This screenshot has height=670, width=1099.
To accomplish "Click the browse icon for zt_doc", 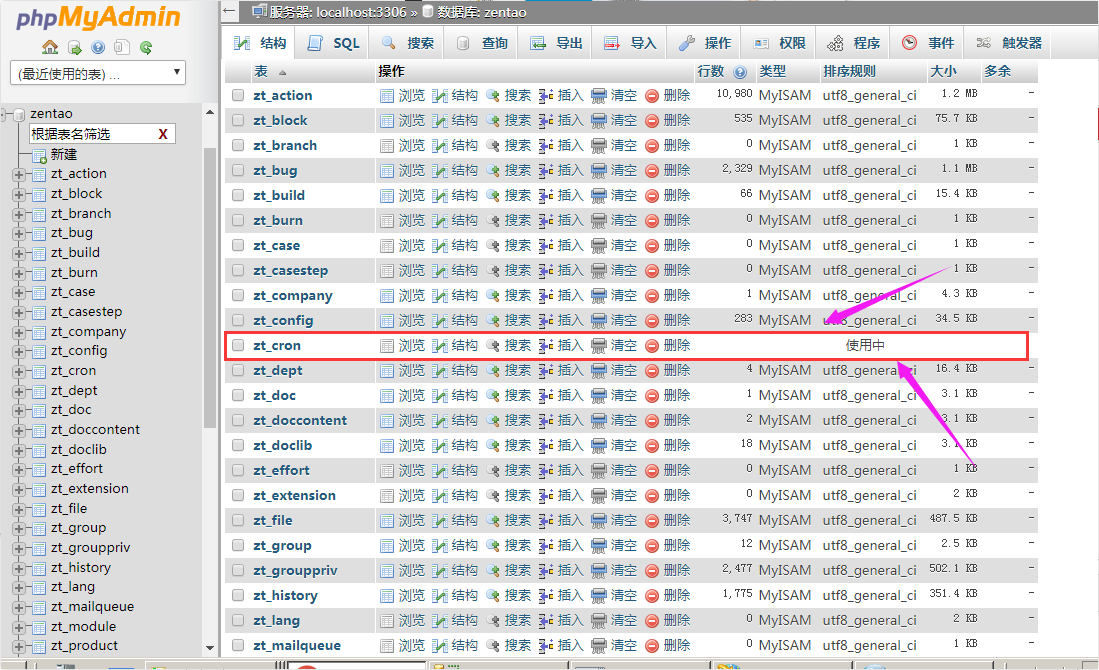I will pos(387,396).
